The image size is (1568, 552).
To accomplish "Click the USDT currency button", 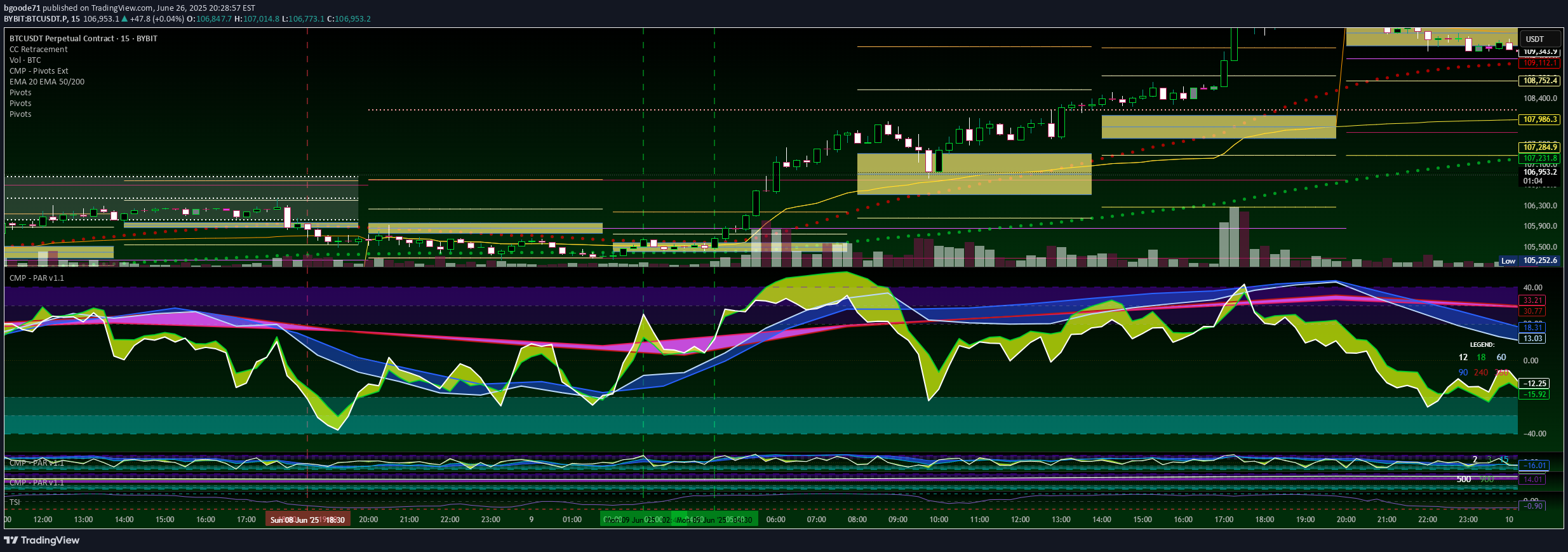I will pos(1539,39).
